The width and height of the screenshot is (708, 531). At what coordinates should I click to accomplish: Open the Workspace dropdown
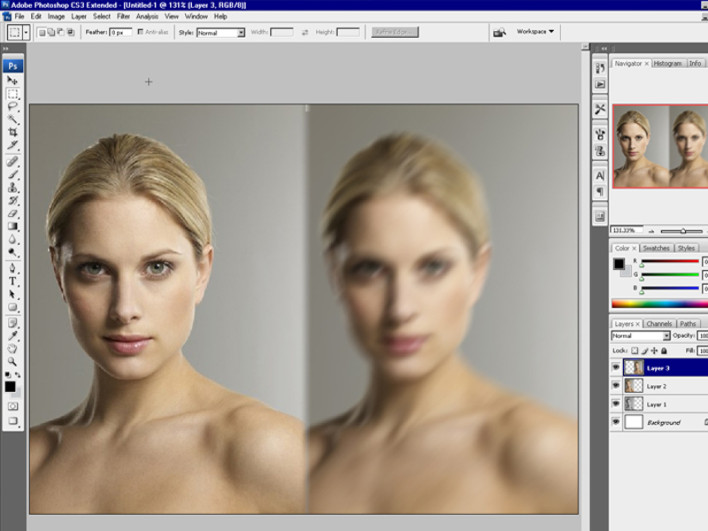point(536,32)
